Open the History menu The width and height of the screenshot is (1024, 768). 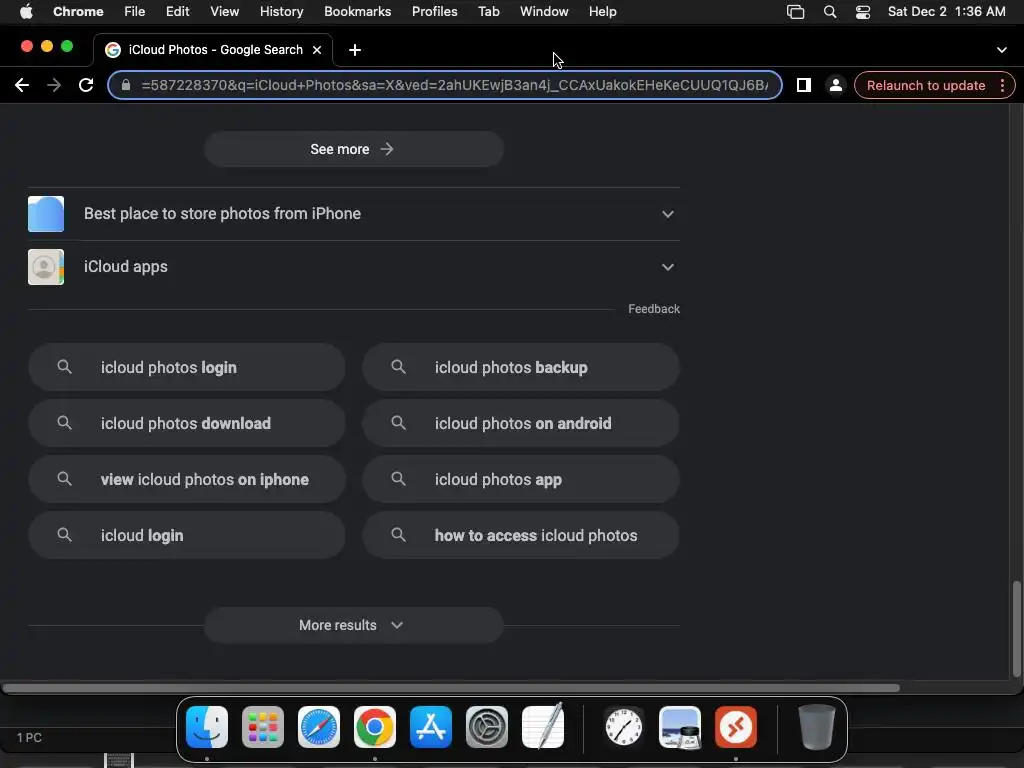coord(281,12)
